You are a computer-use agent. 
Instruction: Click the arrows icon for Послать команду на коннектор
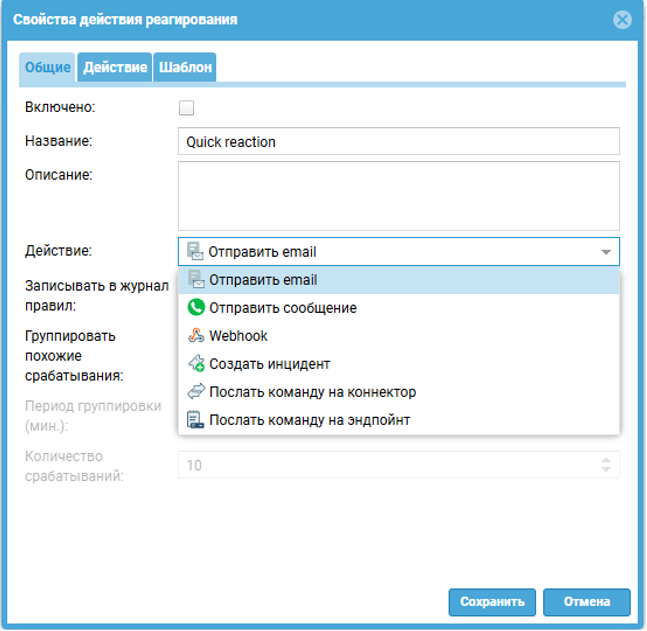196,392
